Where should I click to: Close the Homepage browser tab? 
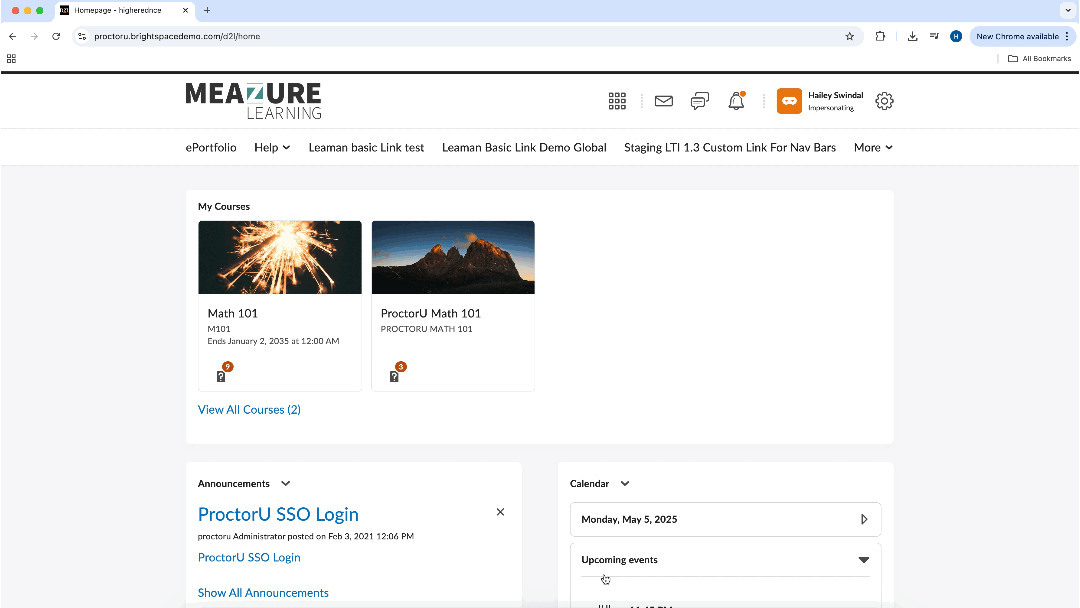(185, 10)
